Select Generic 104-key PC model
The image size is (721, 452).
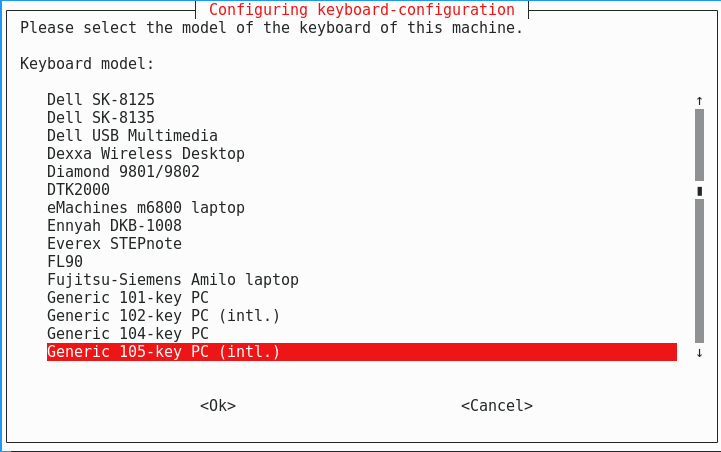128,334
